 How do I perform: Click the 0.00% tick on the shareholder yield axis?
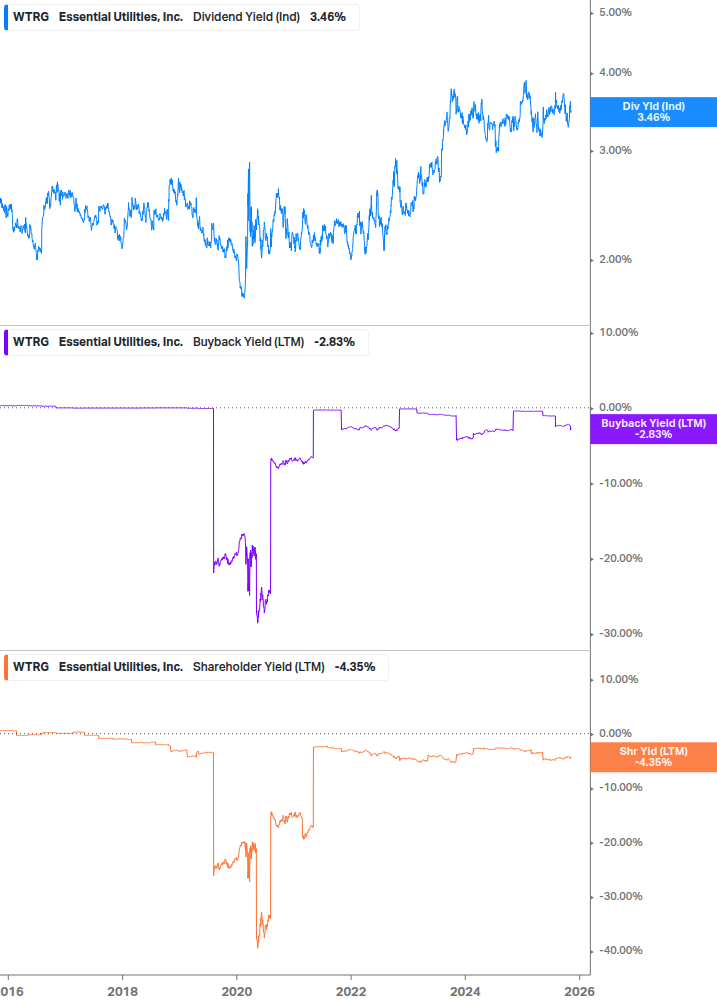[615, 733]
